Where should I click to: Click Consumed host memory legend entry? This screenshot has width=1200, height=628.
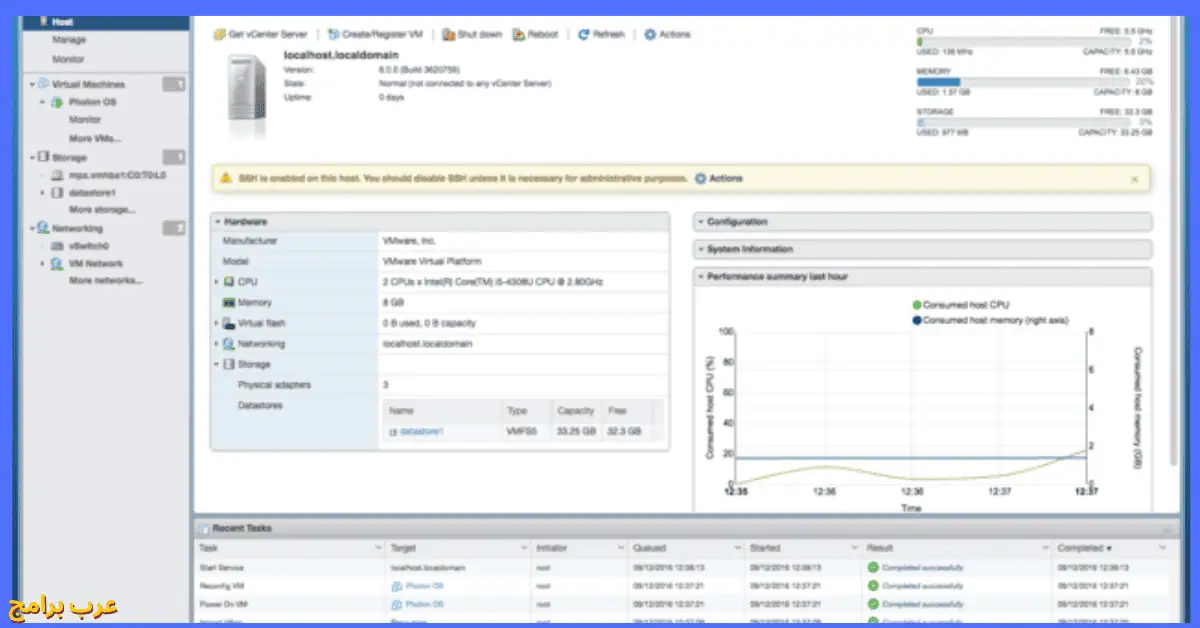click(989, 320)
